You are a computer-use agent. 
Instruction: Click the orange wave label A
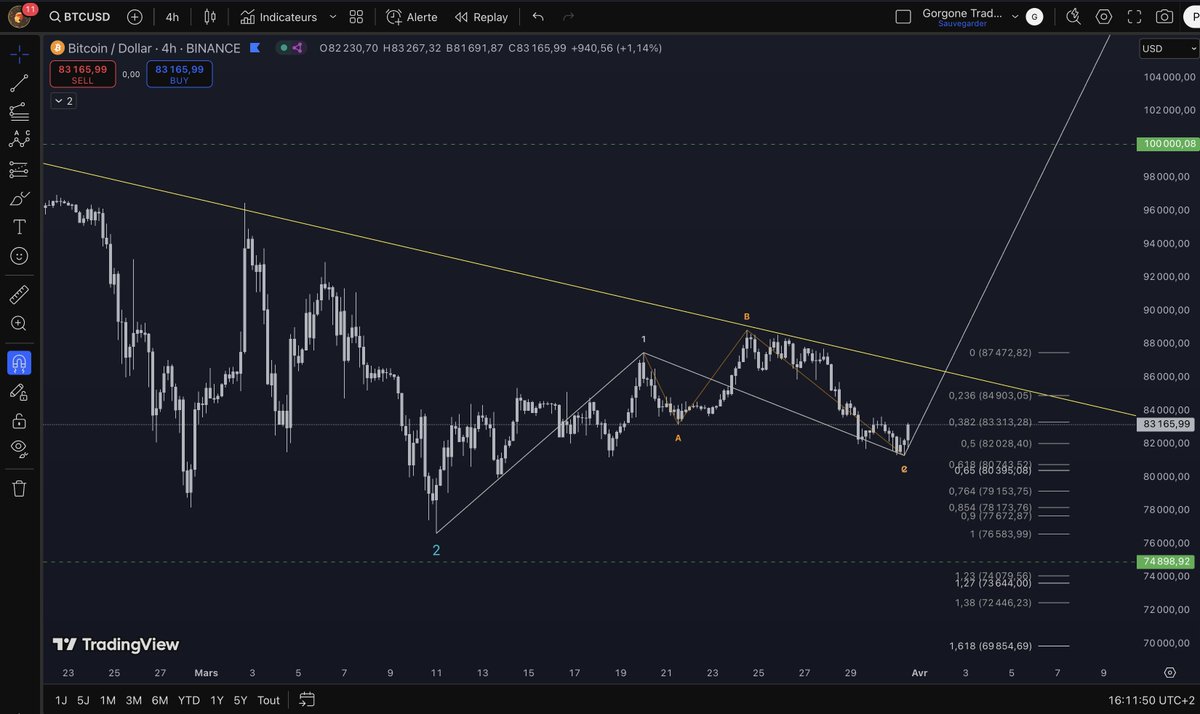677,438
